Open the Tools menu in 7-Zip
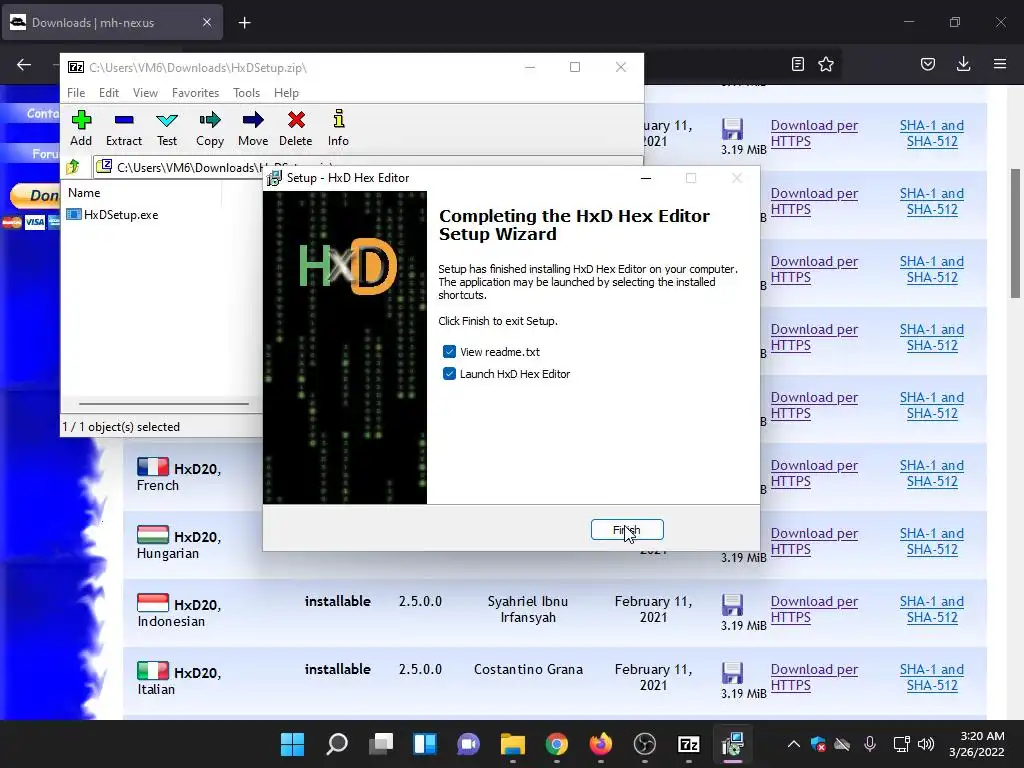Viewport: 1024px width, 768px height. (246, 93)
